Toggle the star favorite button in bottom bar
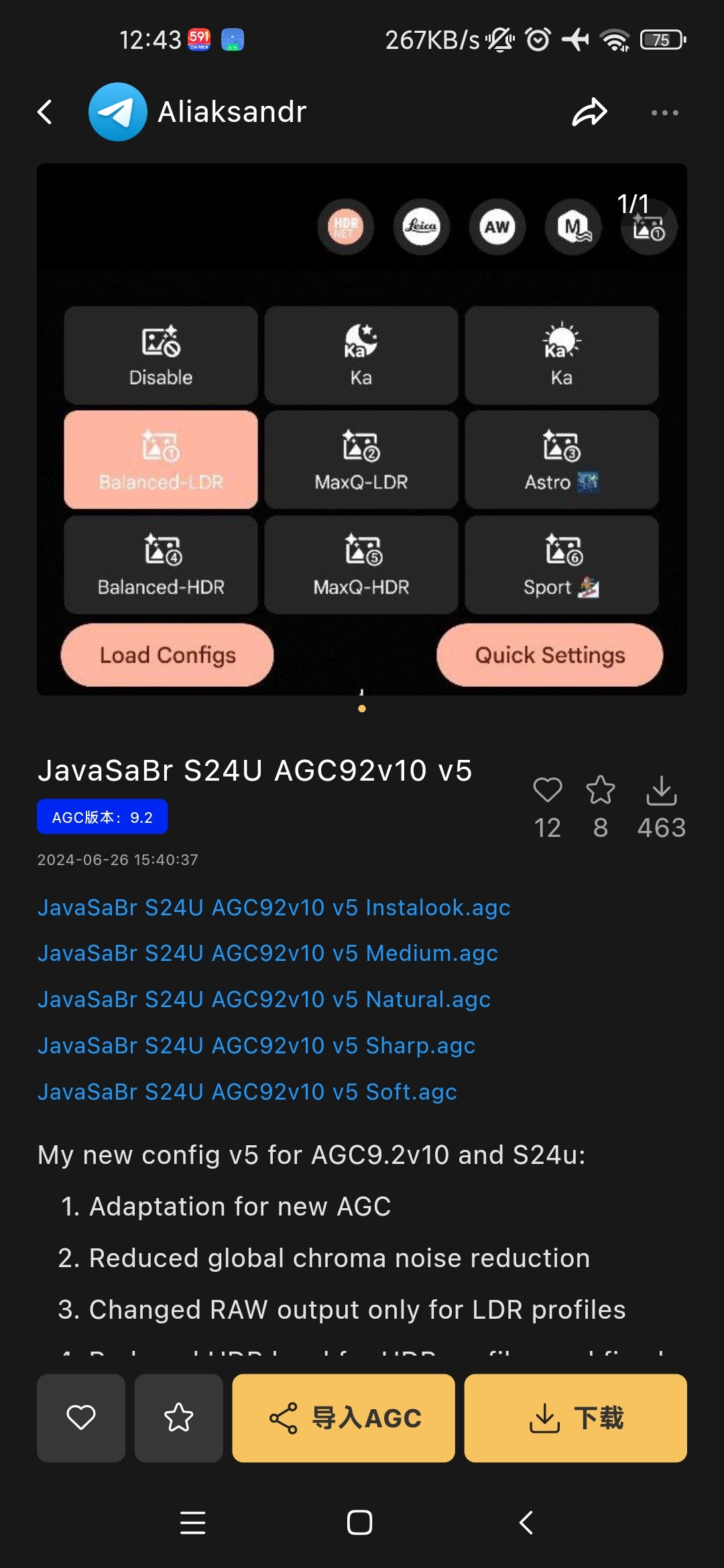The height and width of the screenshot is (1568, 724). tap(179, 1418)
